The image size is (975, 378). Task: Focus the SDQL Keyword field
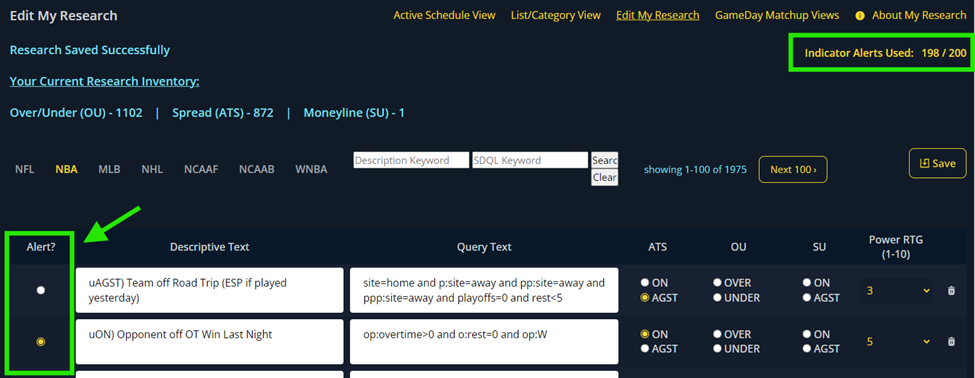tap(530, 160)
